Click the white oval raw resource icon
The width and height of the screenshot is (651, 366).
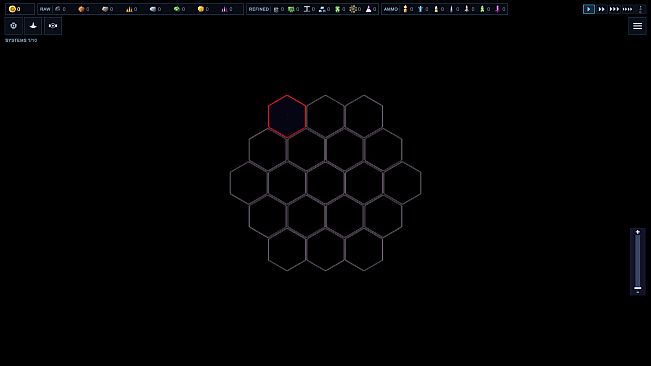tap(153, 9)
